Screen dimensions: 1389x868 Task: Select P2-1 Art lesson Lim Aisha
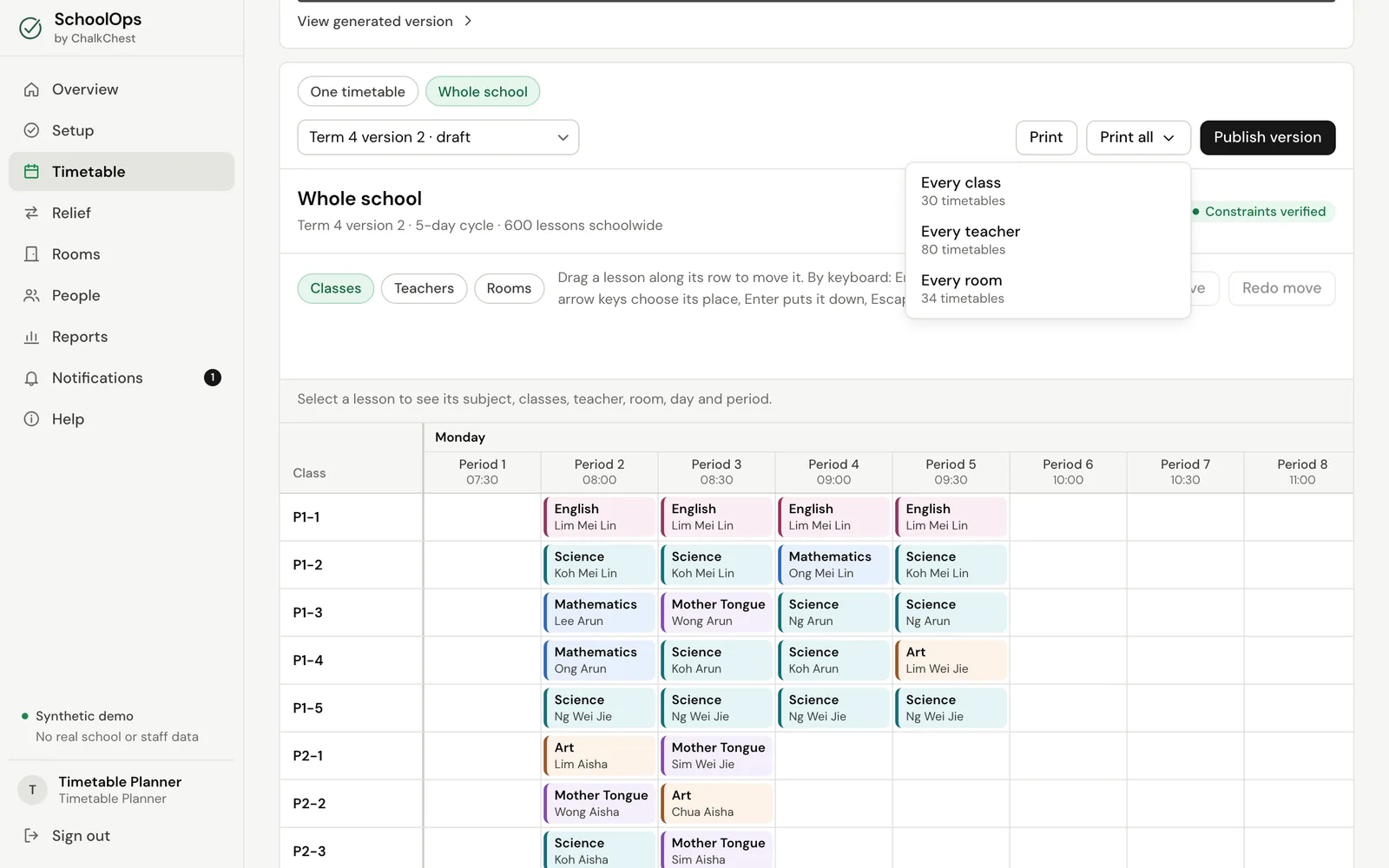pyautogui.click(x=599, y=756)
